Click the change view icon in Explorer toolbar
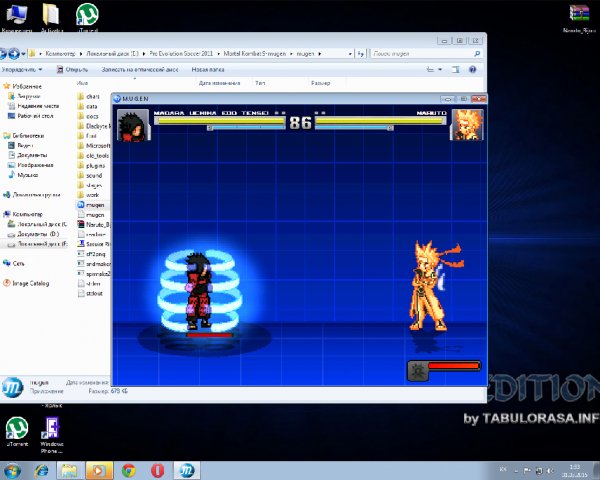Viewport: 600px width, 480px height. (430, 70)
